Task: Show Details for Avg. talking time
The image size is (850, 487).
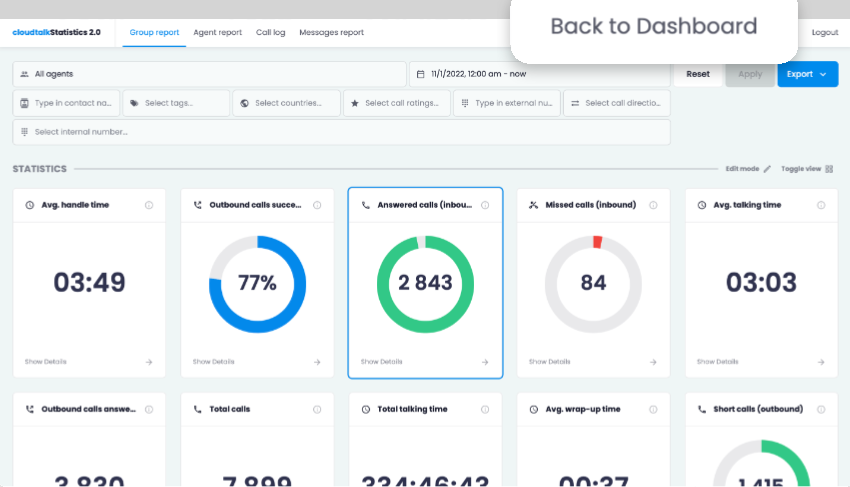Action: pyautogui.click(x=718, y=362)
